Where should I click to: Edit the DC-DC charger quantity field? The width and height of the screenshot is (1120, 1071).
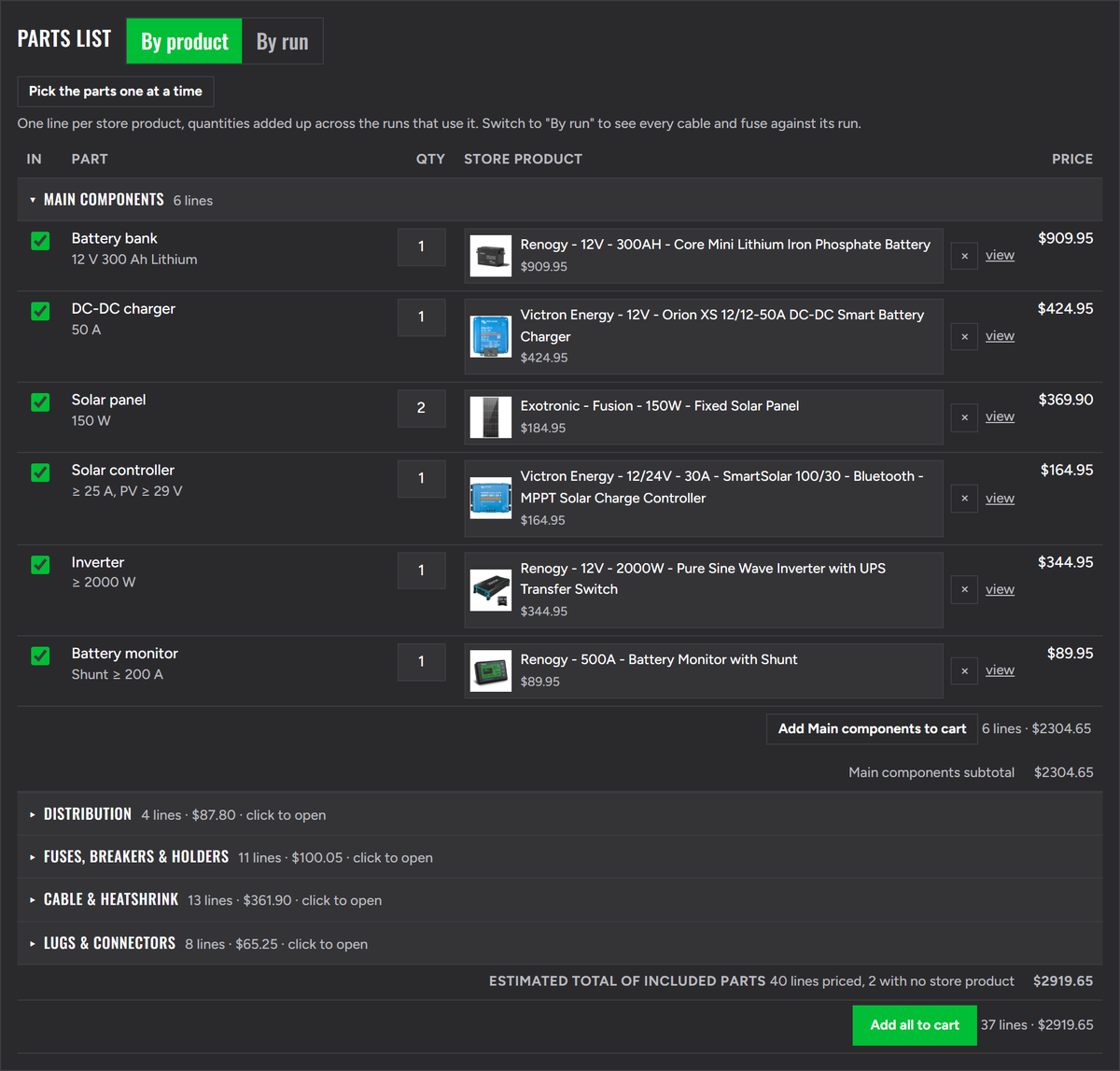(x=421, y=317)
